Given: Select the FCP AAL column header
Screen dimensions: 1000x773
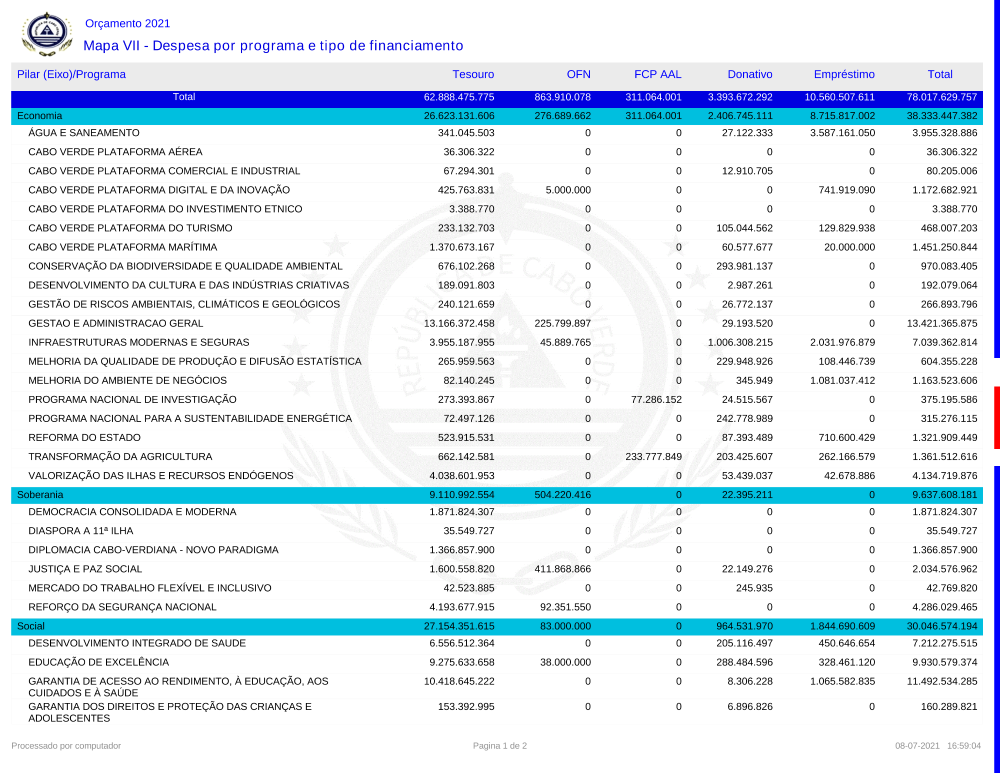Looking at the screenshot, I should [657, 74].
